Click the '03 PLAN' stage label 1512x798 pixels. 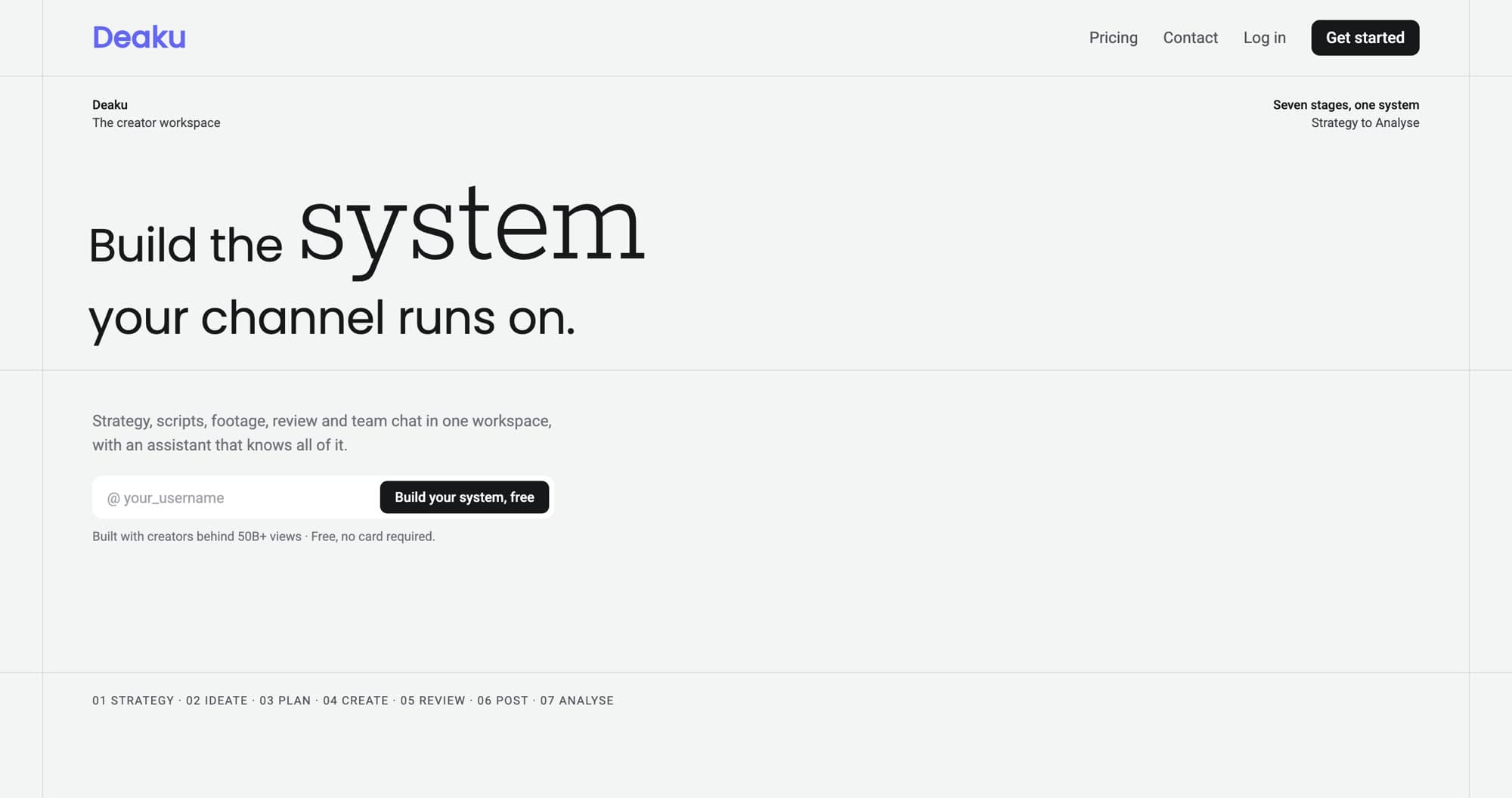point(285,701)
